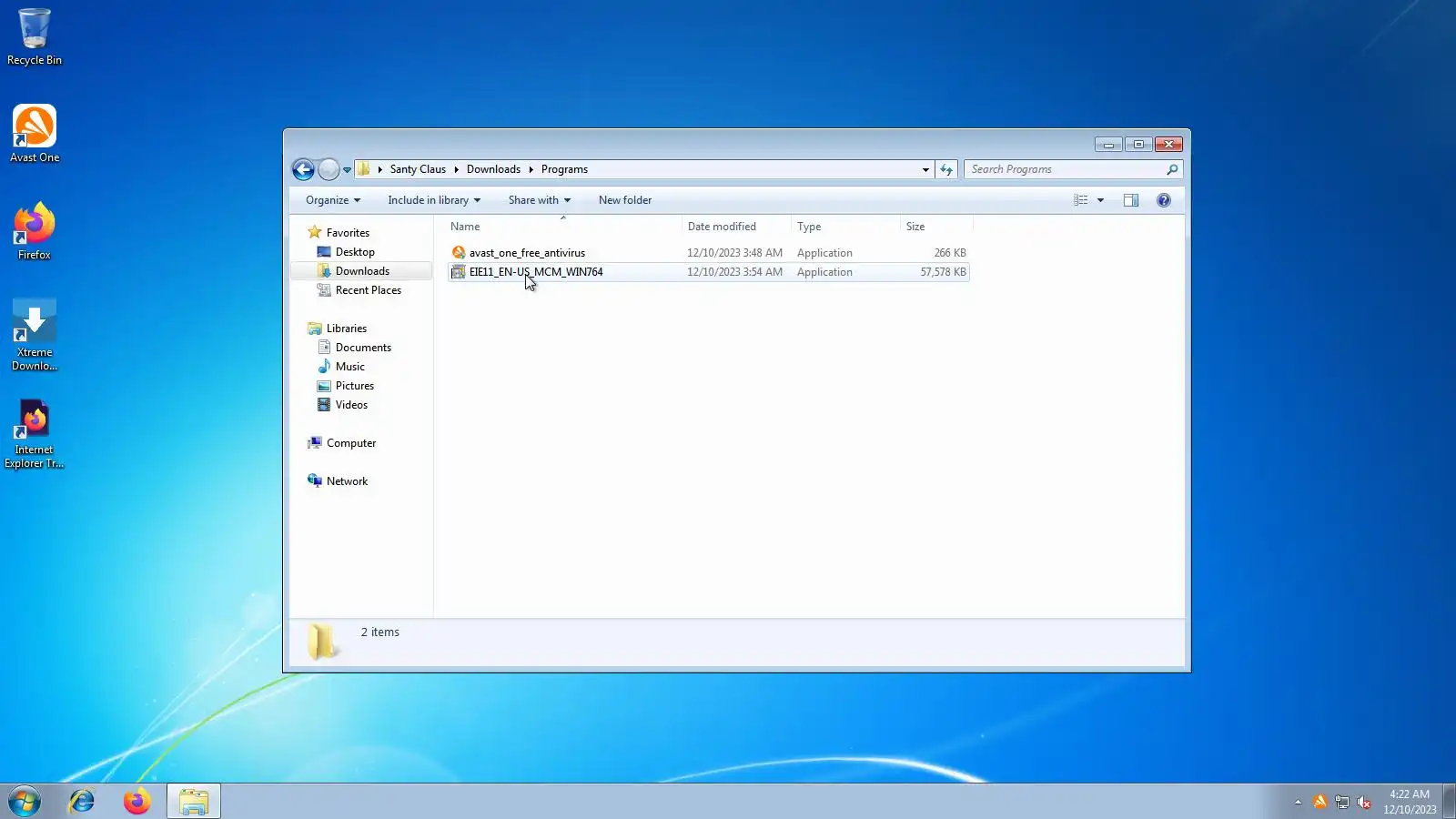
Task: Open Downloads in the navigation pane
Action: (x=362, y=271)
